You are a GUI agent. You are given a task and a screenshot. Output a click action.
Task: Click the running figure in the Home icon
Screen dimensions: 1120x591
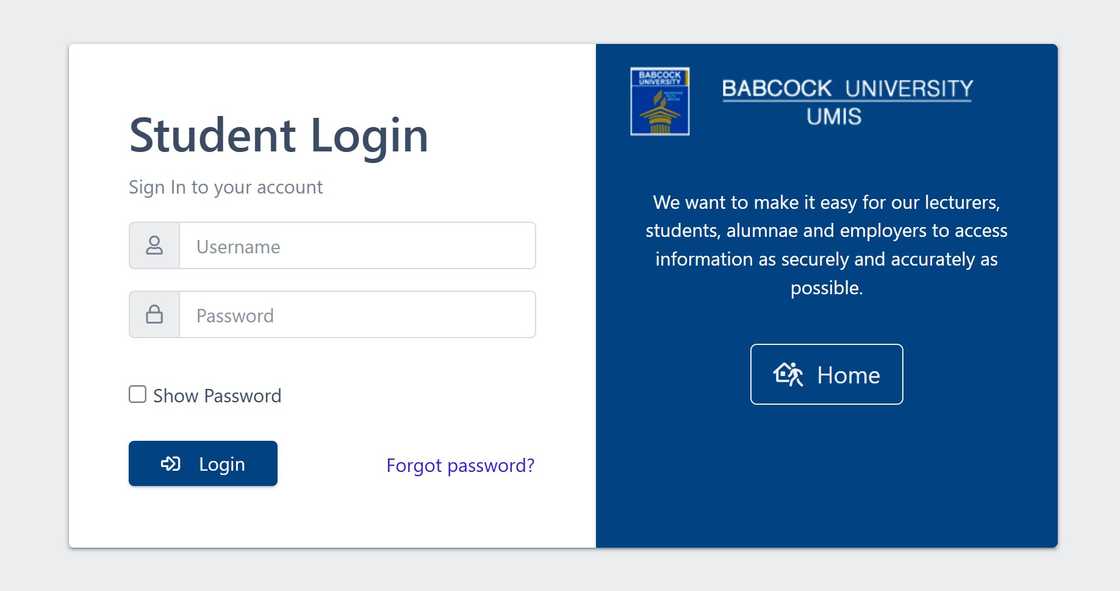(795, 375)
